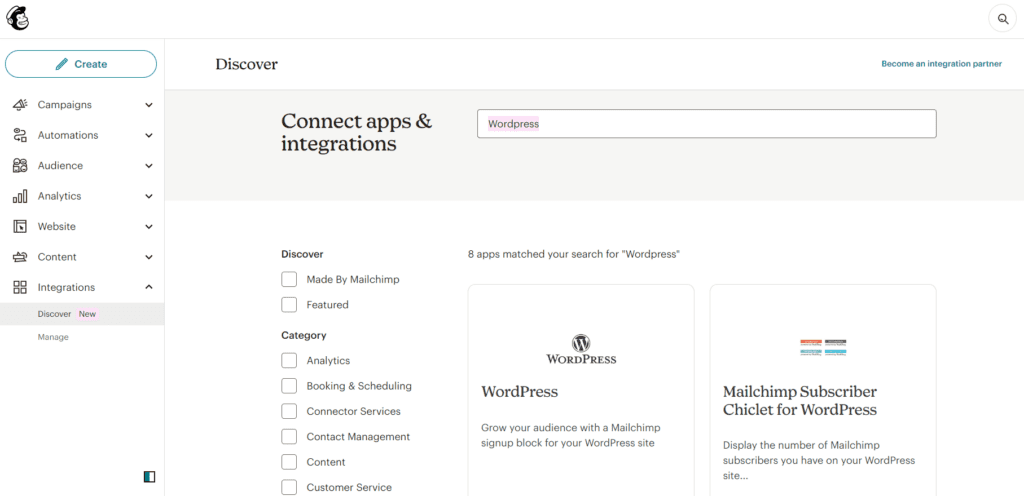Check the Made By Mailchimp filter
Image resolution: width=1024 pixels, height=496 pixels.
tap(289, 279)
